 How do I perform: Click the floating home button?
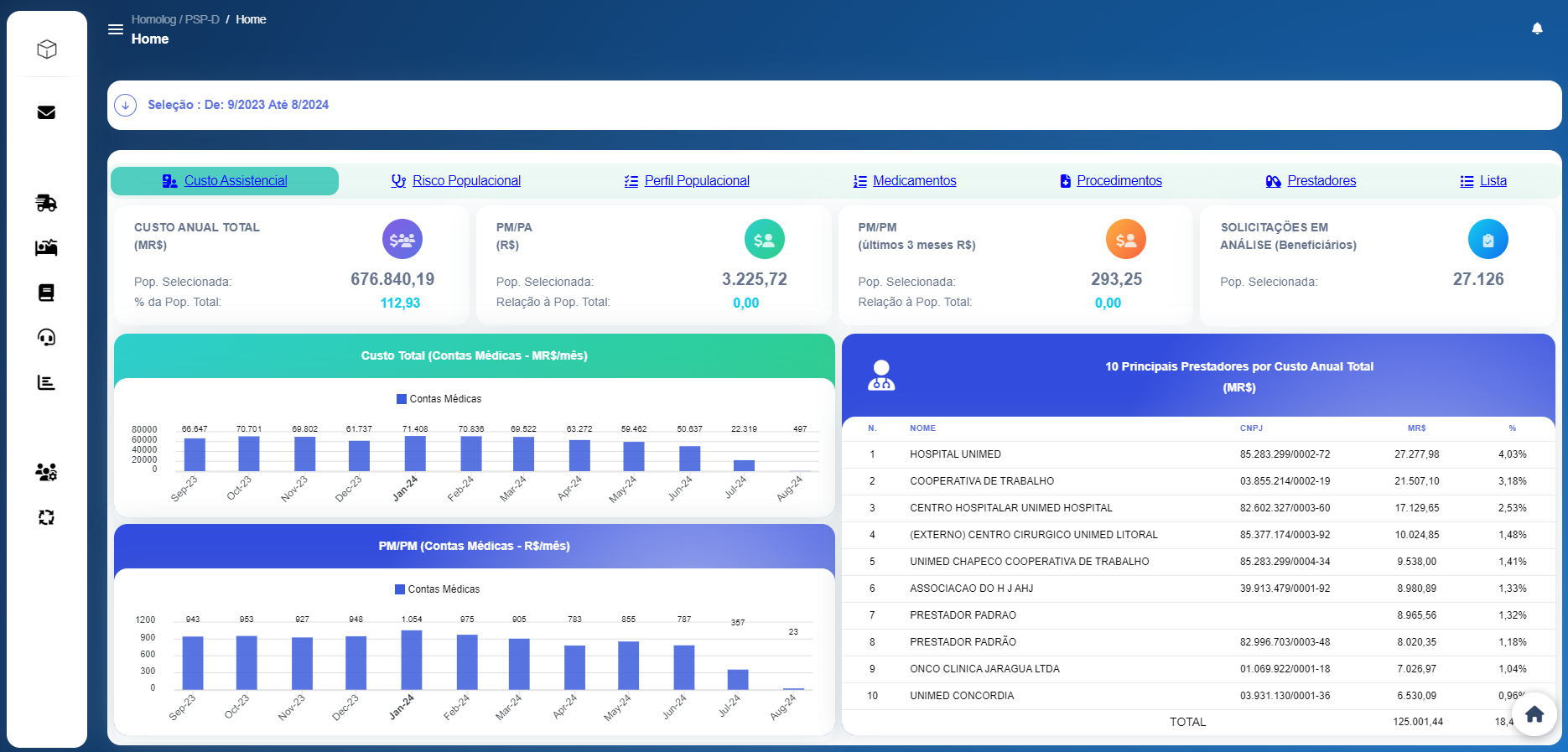[1534, 714]
